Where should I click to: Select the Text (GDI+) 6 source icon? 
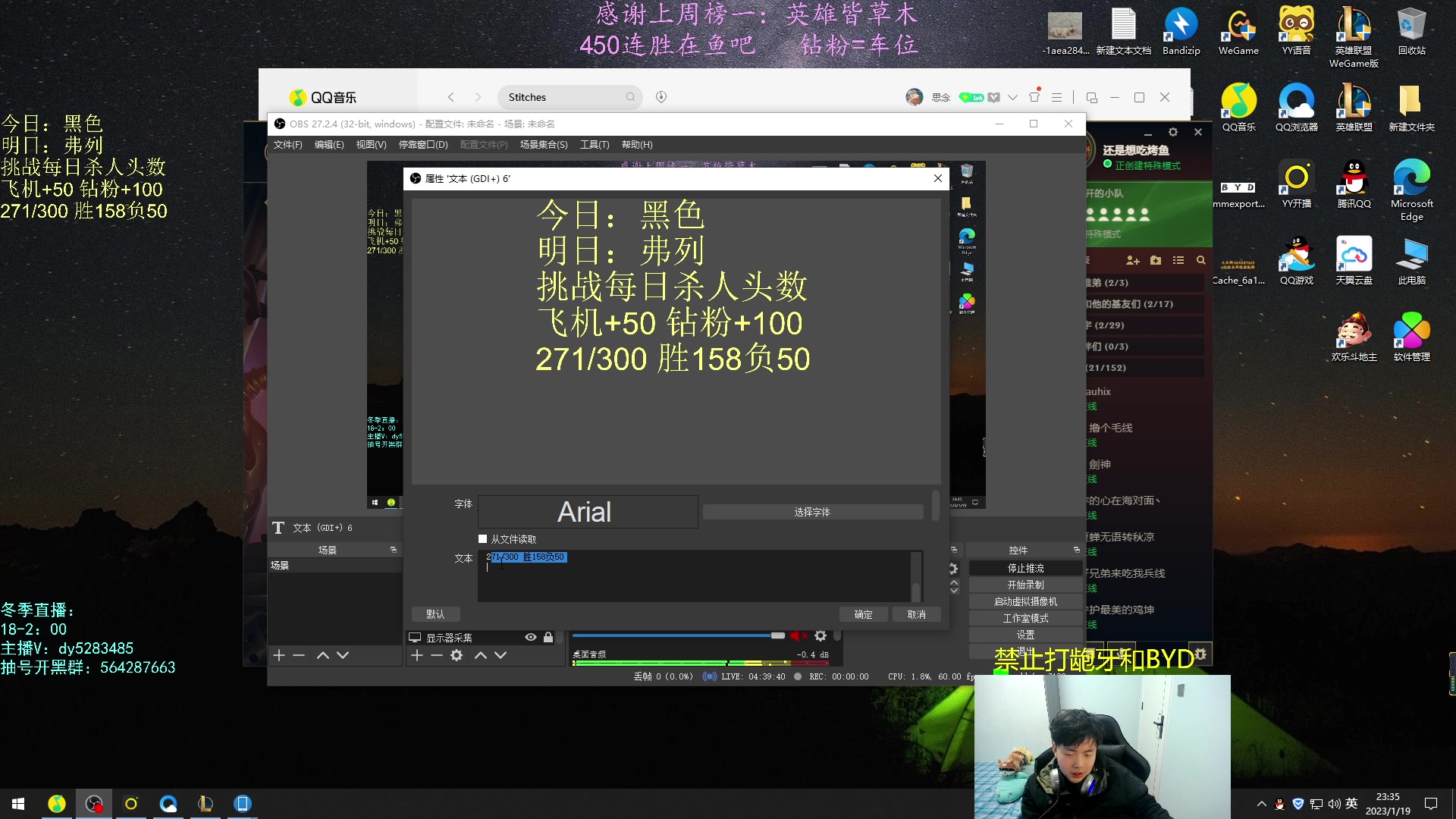point(279,528)
